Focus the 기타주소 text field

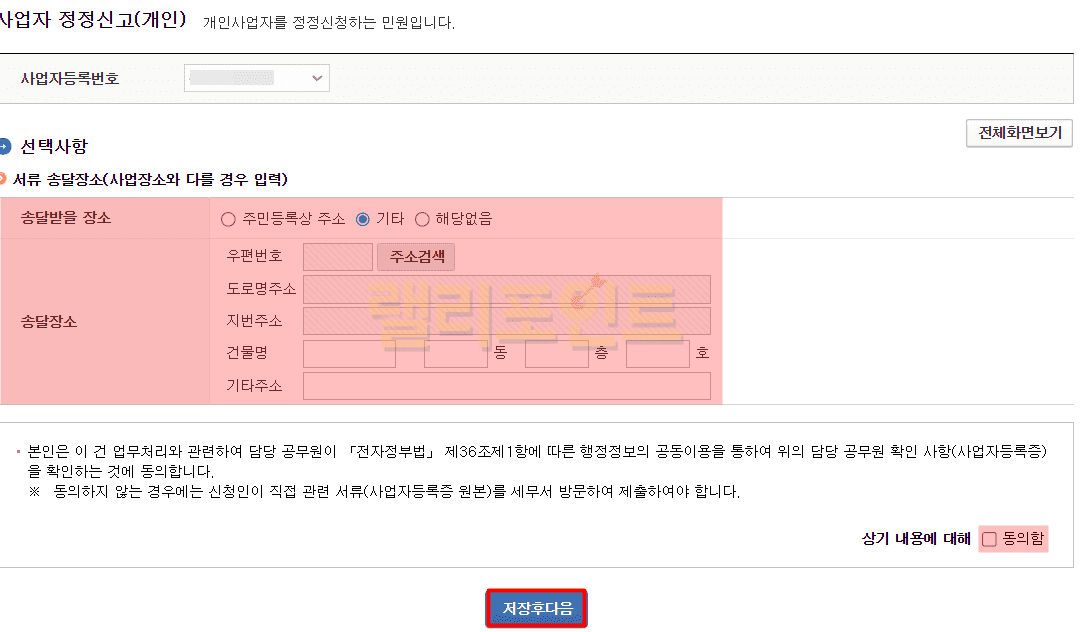coord(506,386)
